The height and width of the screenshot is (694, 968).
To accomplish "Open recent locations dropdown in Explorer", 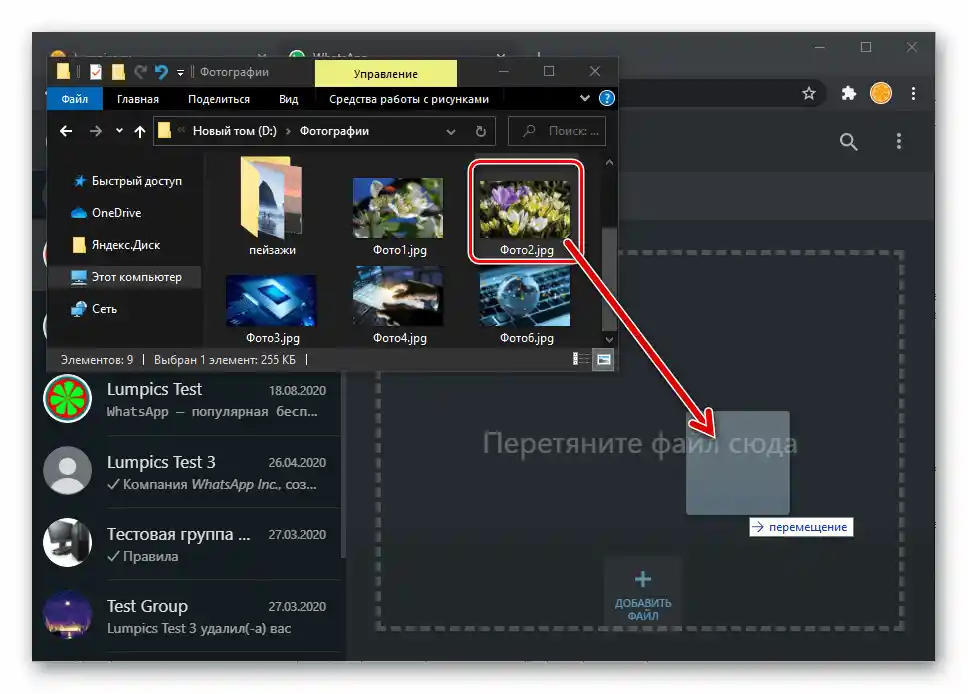I will [119, 131].
